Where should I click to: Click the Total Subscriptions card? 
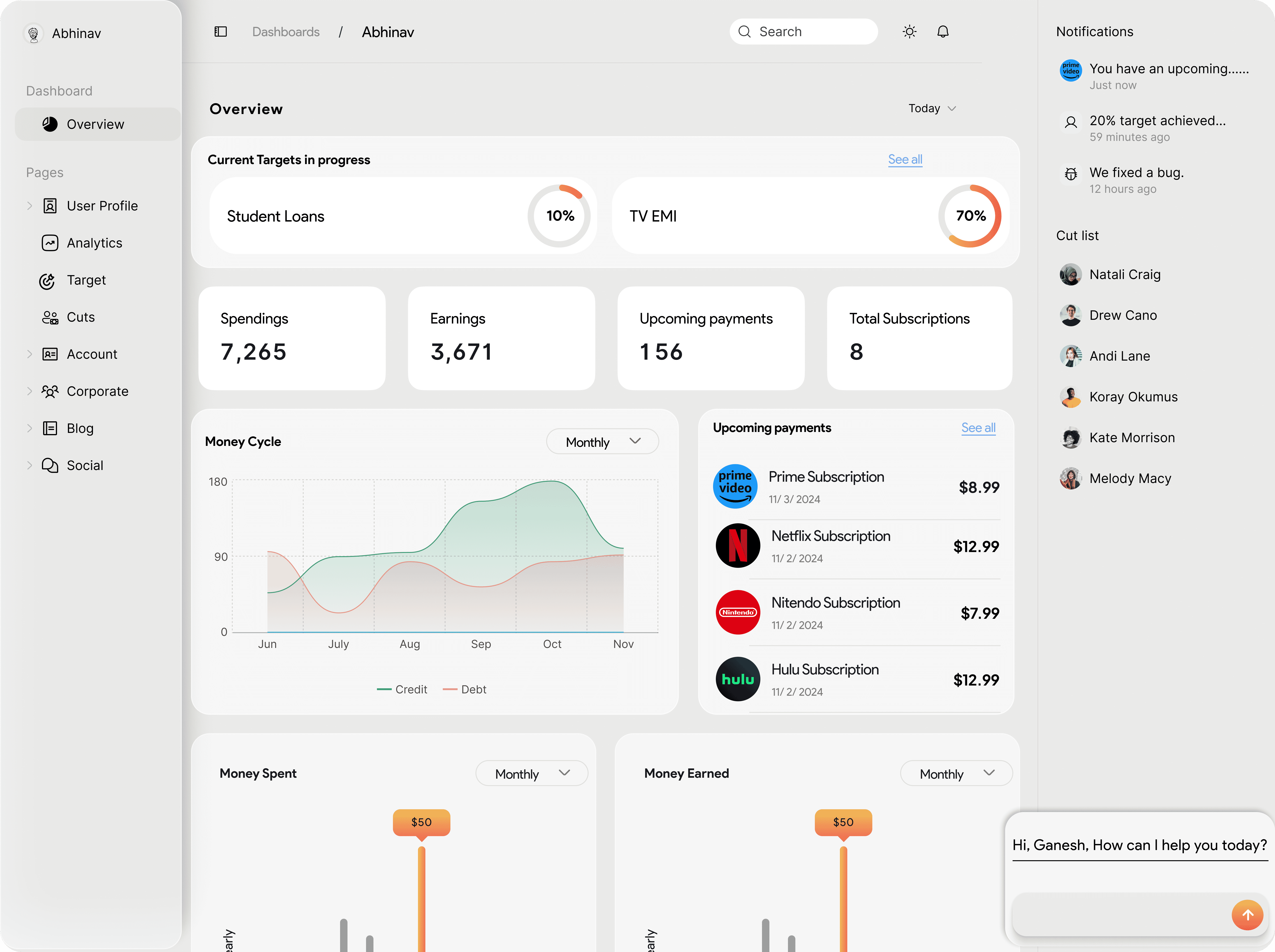pos(920,338)
